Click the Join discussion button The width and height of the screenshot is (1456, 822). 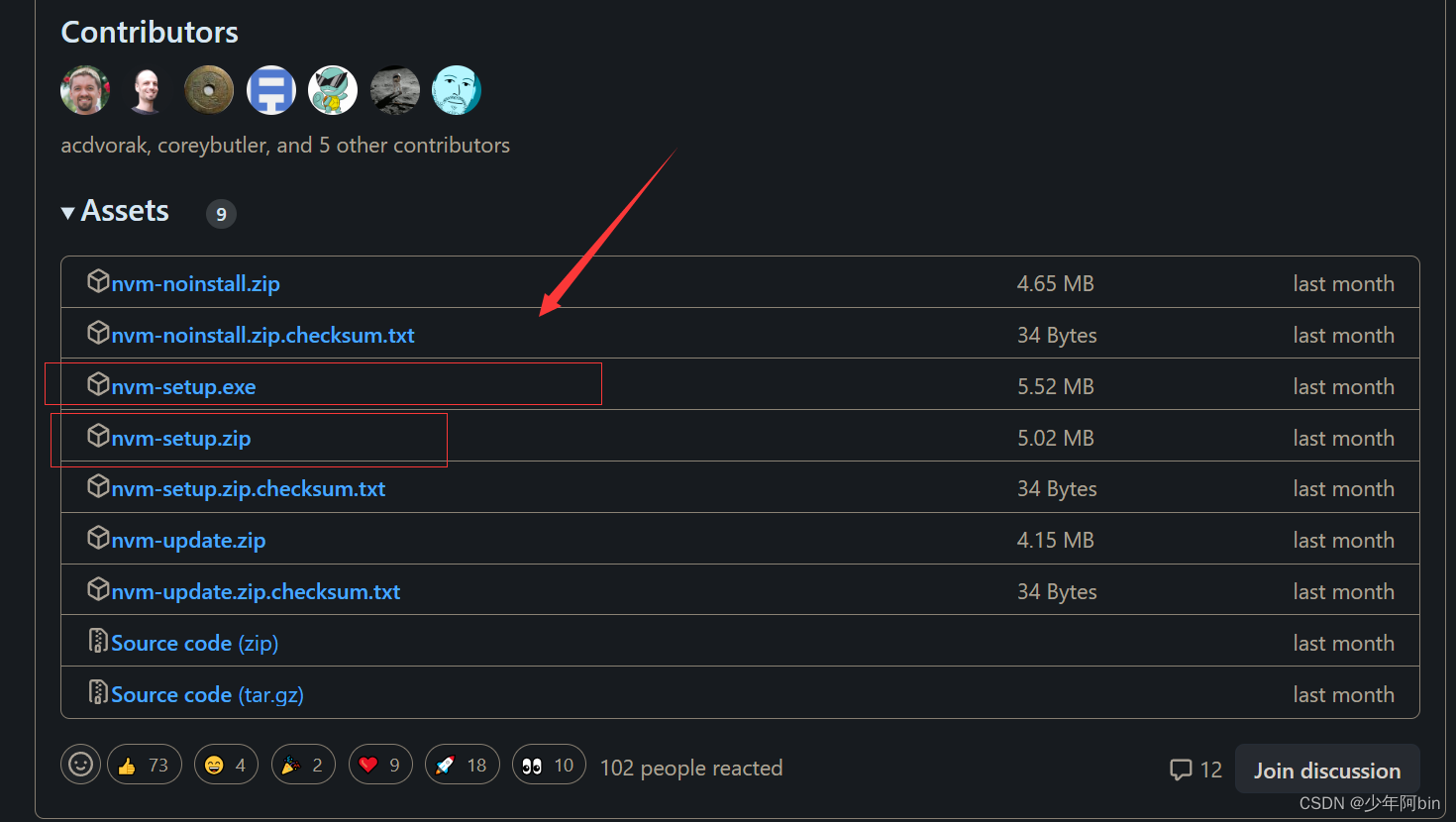click(x=1327, y=770)
